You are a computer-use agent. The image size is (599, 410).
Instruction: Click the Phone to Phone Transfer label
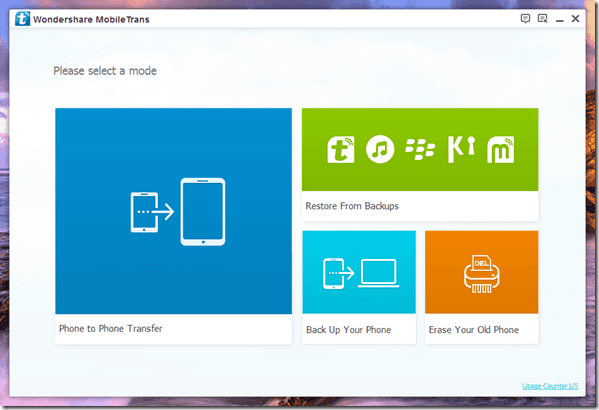click(110, 329)
